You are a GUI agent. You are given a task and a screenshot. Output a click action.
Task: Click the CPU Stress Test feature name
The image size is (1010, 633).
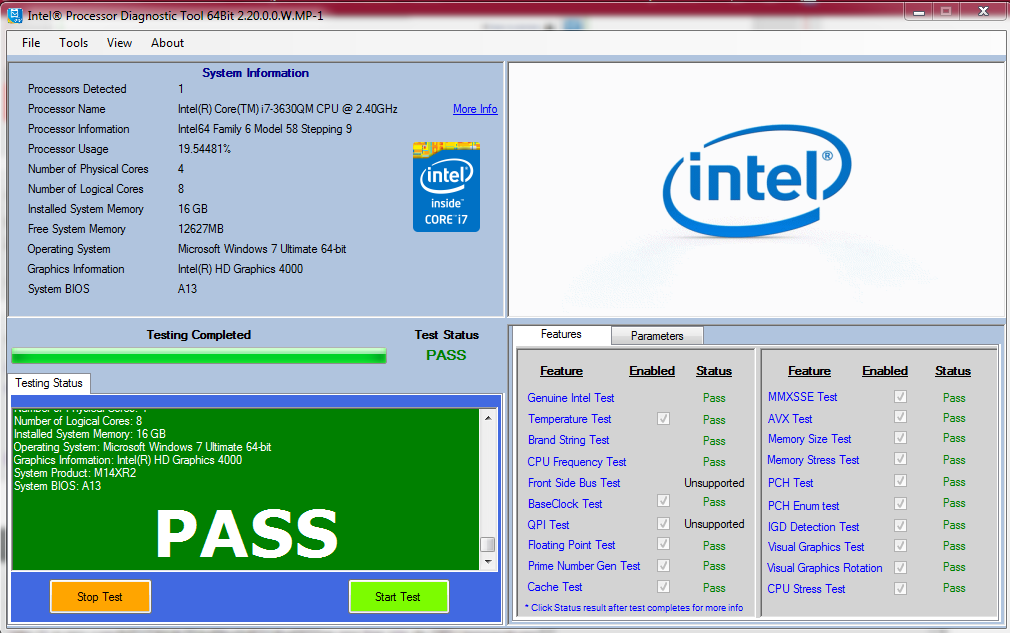click(806, 589)
